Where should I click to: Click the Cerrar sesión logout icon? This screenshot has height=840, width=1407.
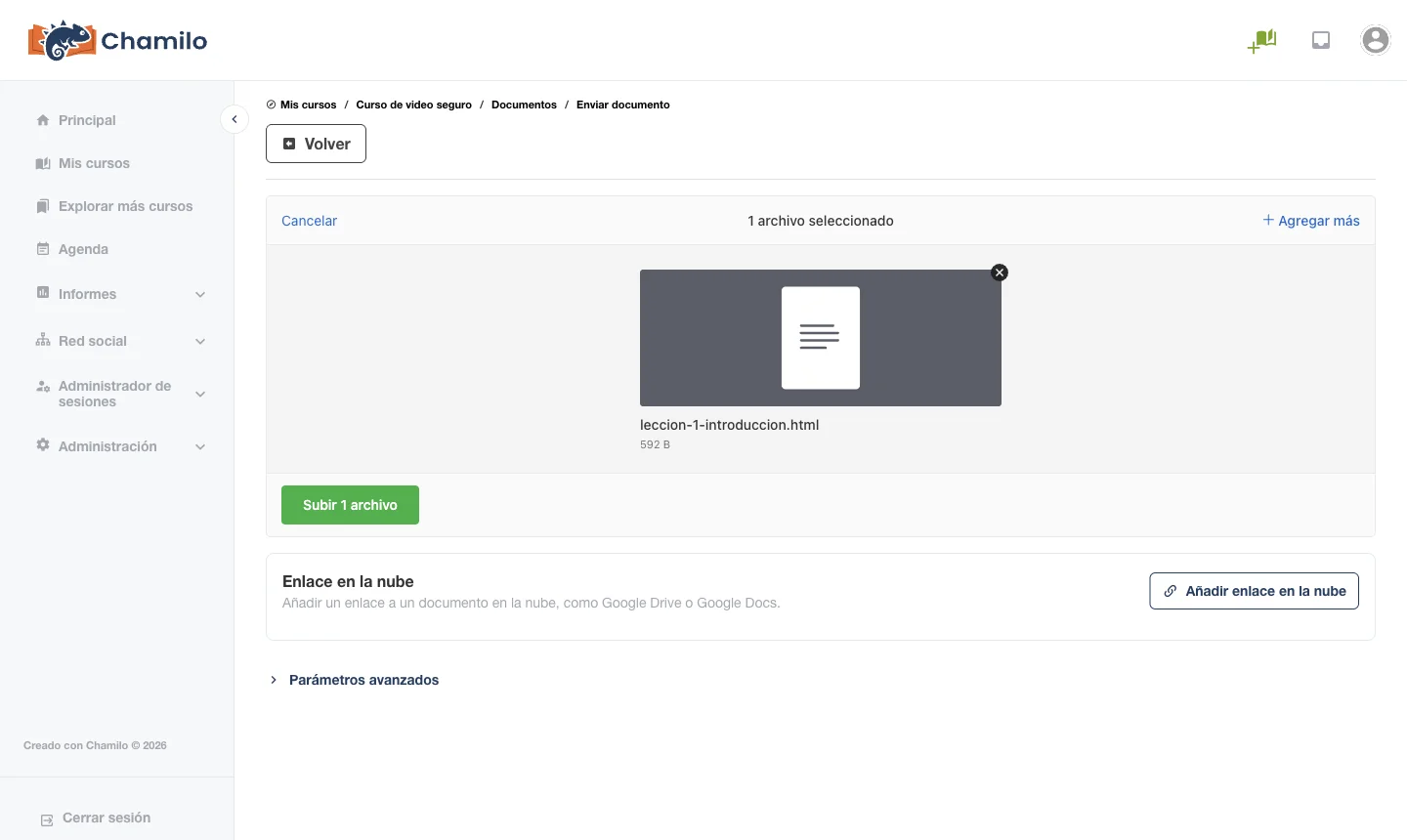tap(47, 819)
